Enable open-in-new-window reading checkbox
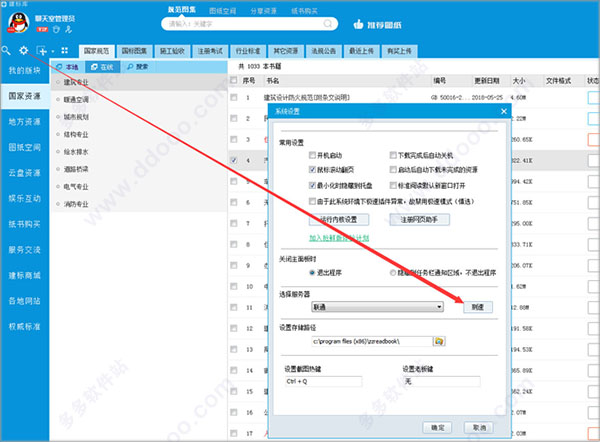 (393, 185)
